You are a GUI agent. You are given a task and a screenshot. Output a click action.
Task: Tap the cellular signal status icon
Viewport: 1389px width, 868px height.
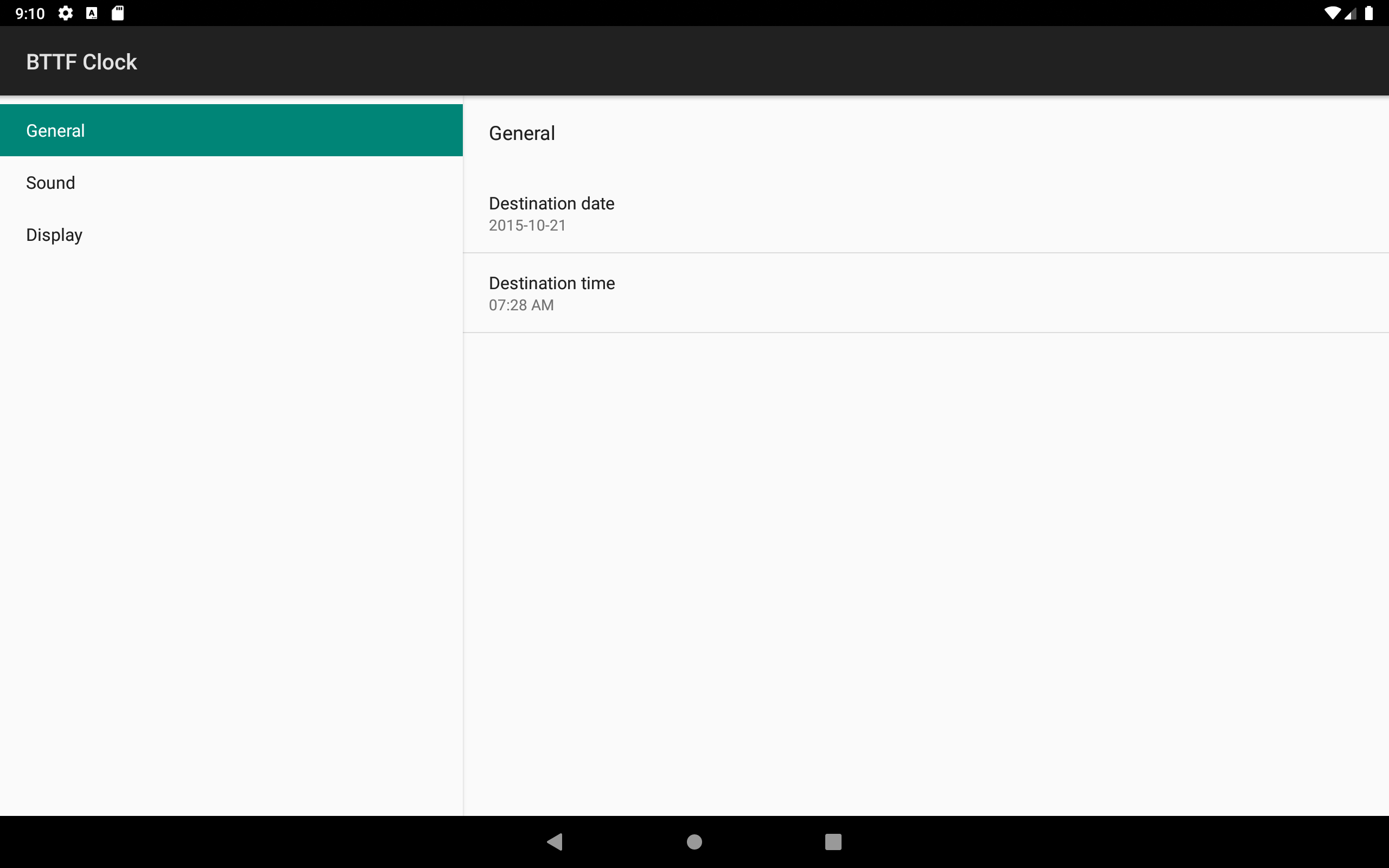pos(1350,13)
